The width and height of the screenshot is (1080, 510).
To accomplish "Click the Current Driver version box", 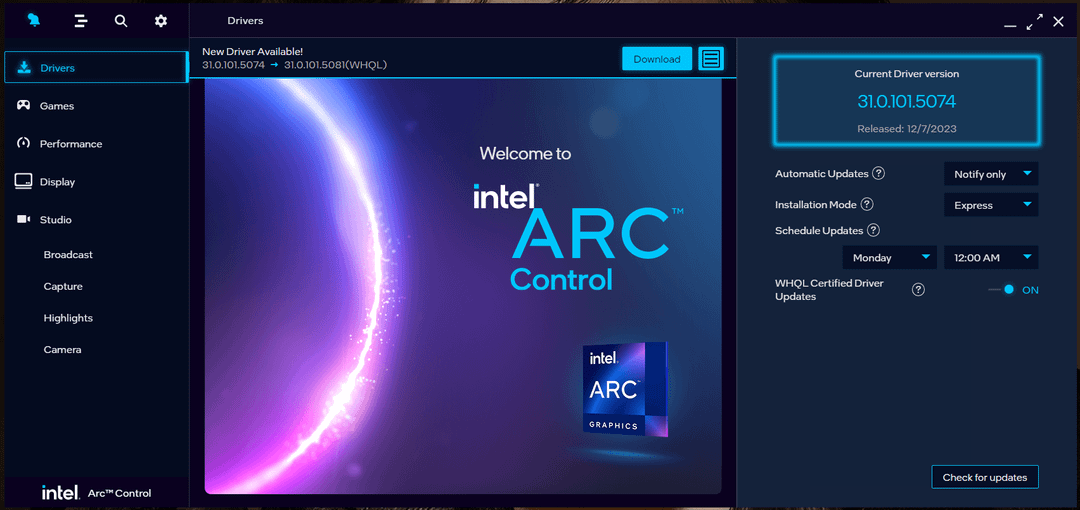I will point(906,100).
